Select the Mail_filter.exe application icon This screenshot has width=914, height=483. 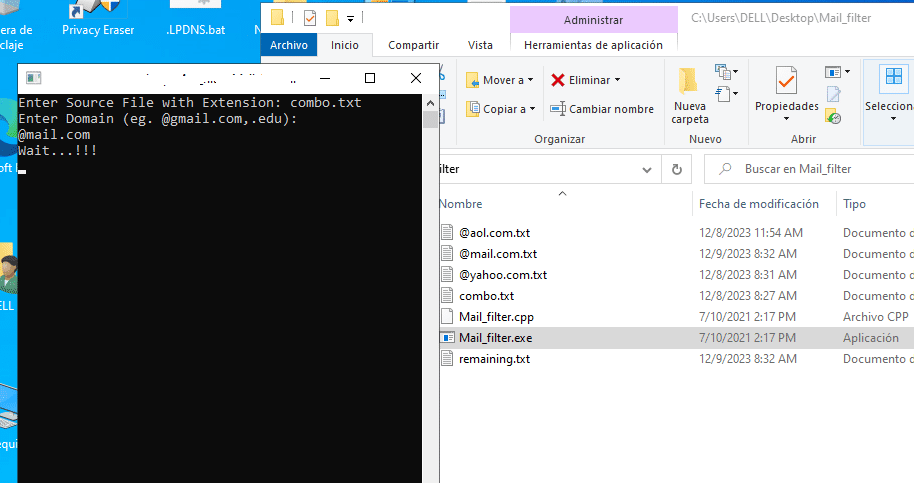pos(447,338)
